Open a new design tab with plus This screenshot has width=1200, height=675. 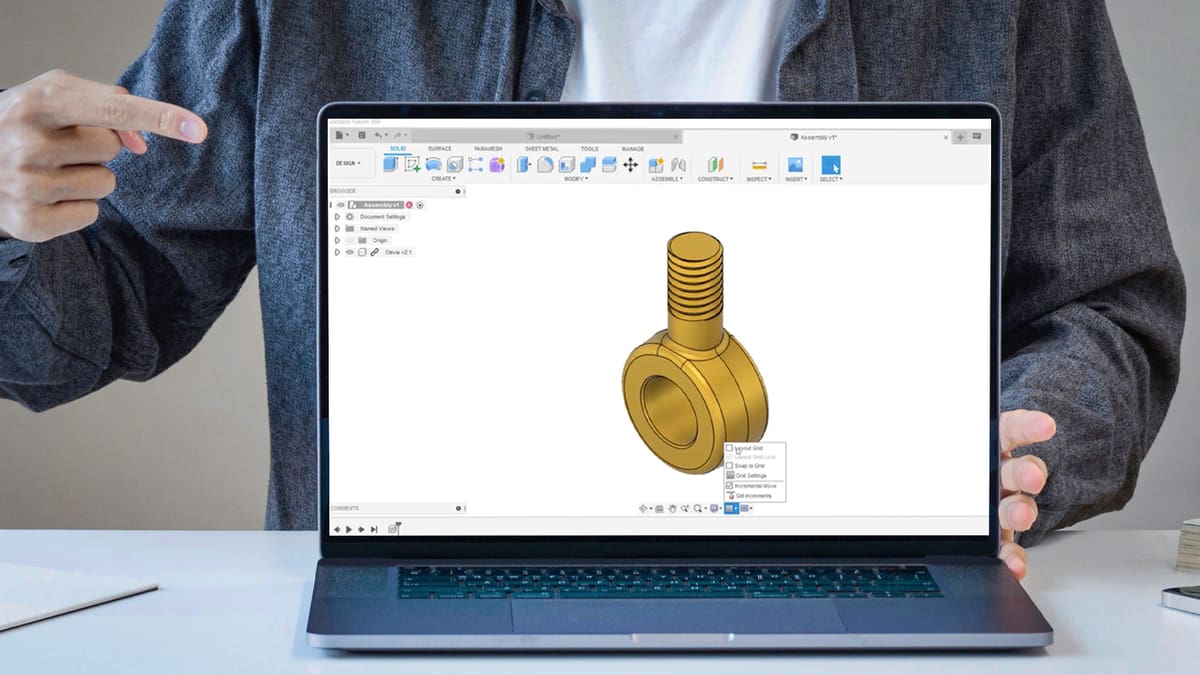pos(960,137)
